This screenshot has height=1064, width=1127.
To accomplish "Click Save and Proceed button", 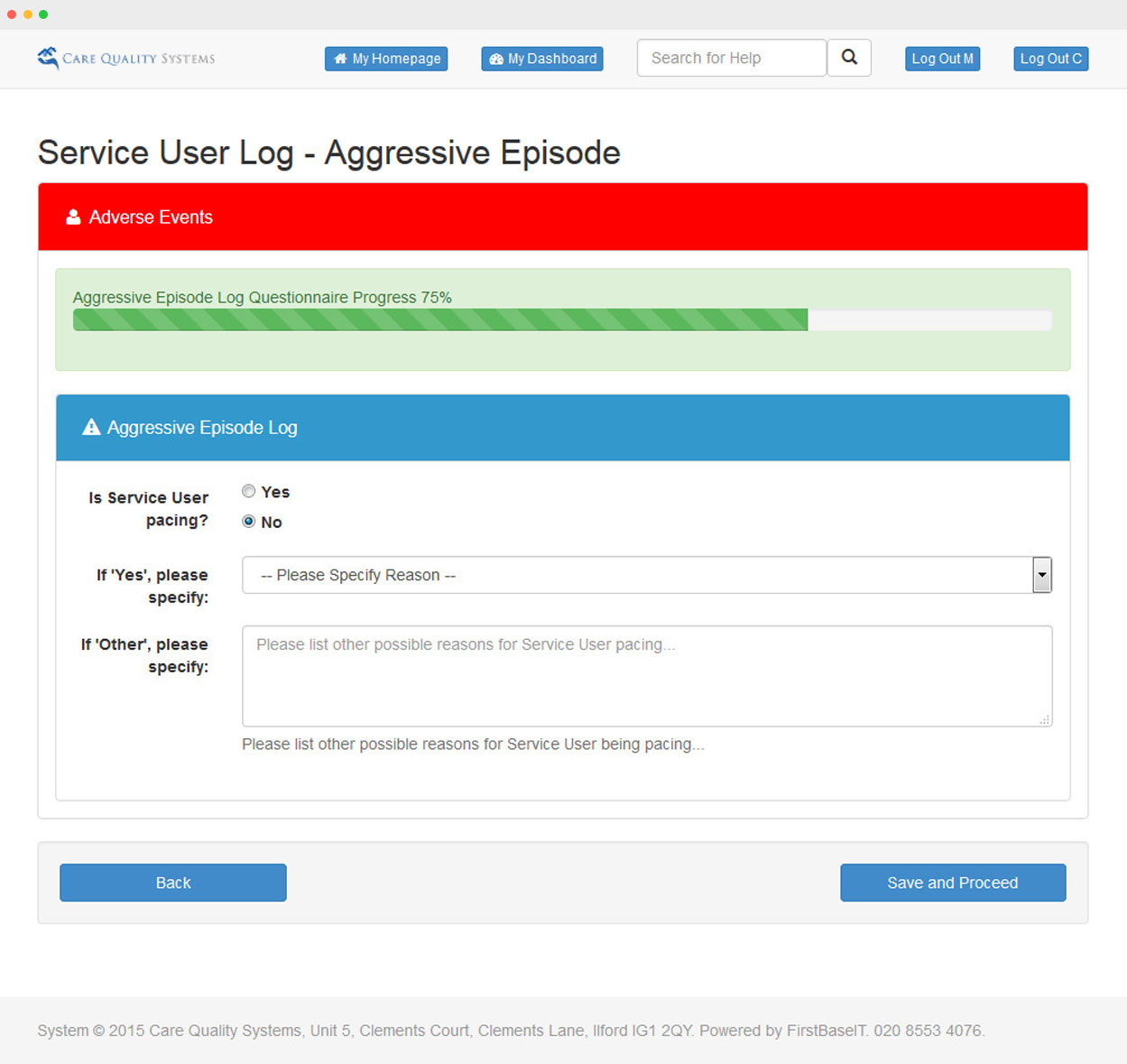I will pos(952,883).
